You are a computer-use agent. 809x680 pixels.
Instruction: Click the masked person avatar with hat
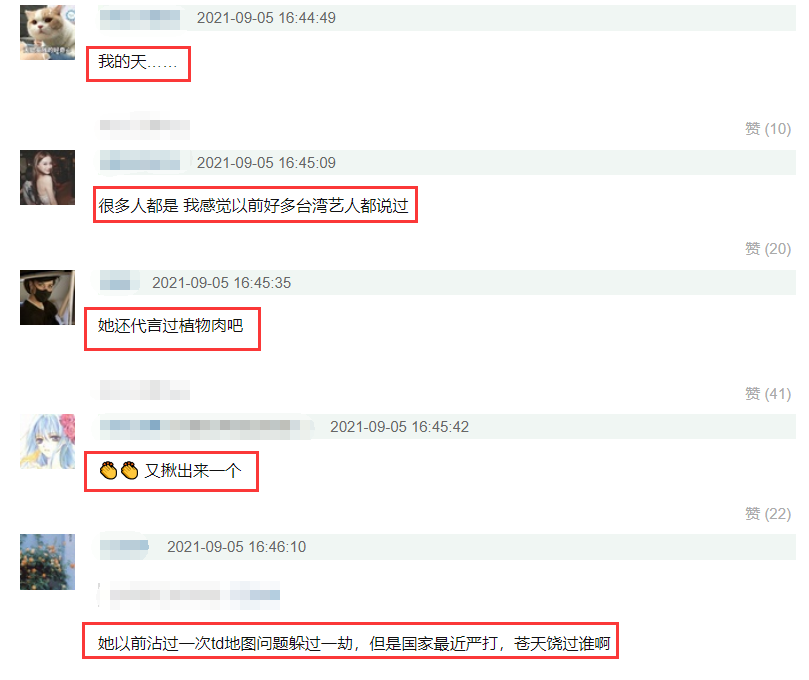tap(47, 297)
